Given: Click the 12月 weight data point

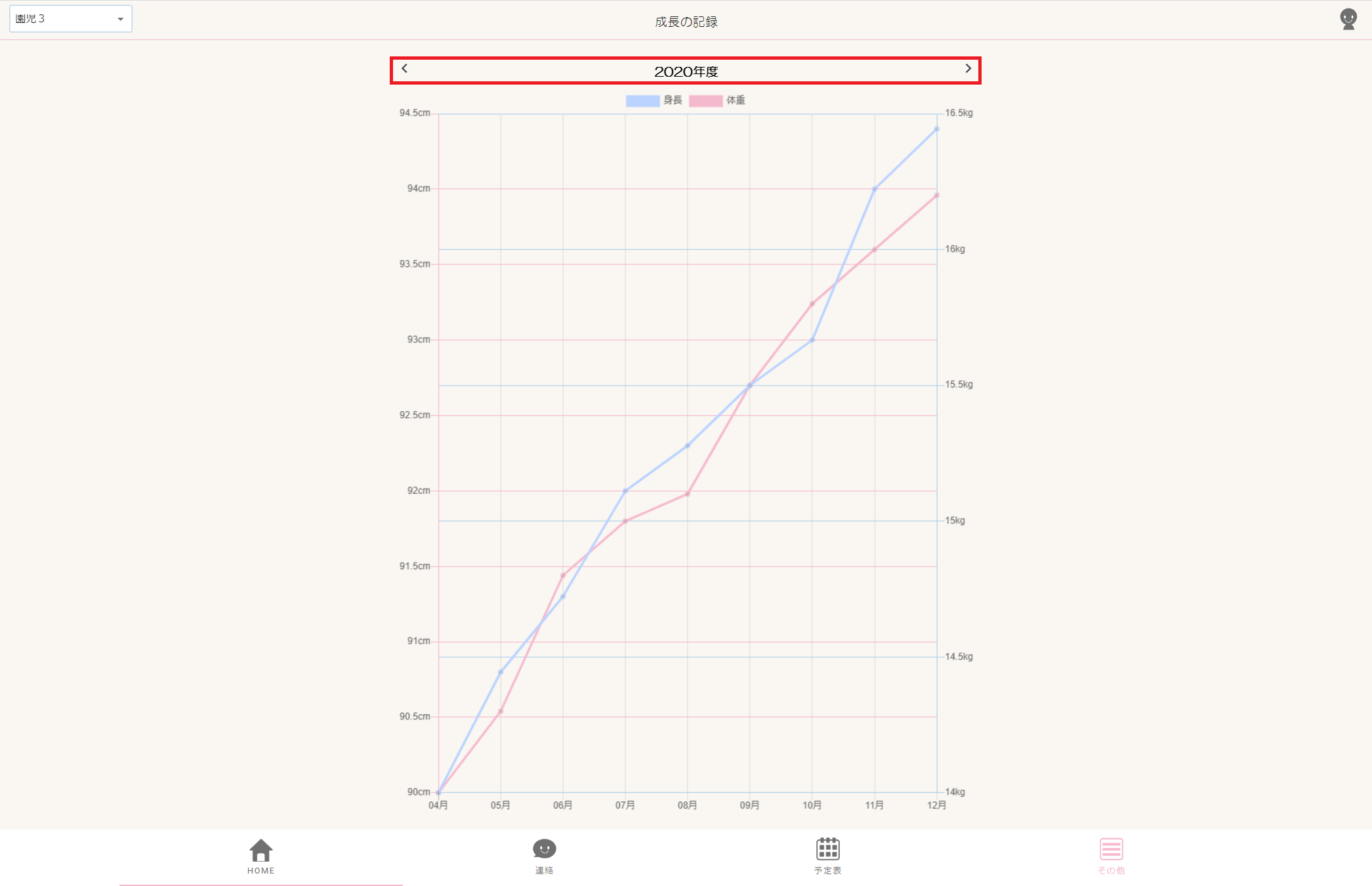Looking at the screenshot, I should [x=936, y=195].
